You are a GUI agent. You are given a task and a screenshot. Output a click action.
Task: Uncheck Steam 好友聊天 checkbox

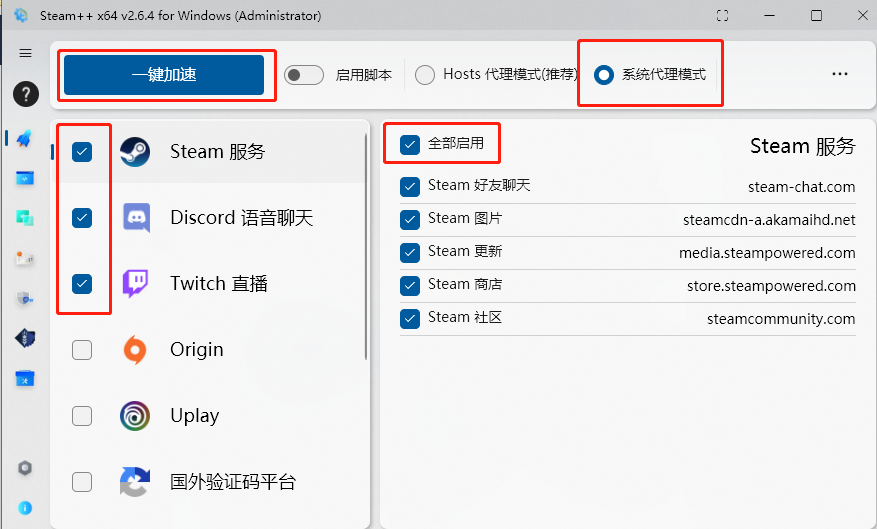pyautogui.click(x=410, y=187)
